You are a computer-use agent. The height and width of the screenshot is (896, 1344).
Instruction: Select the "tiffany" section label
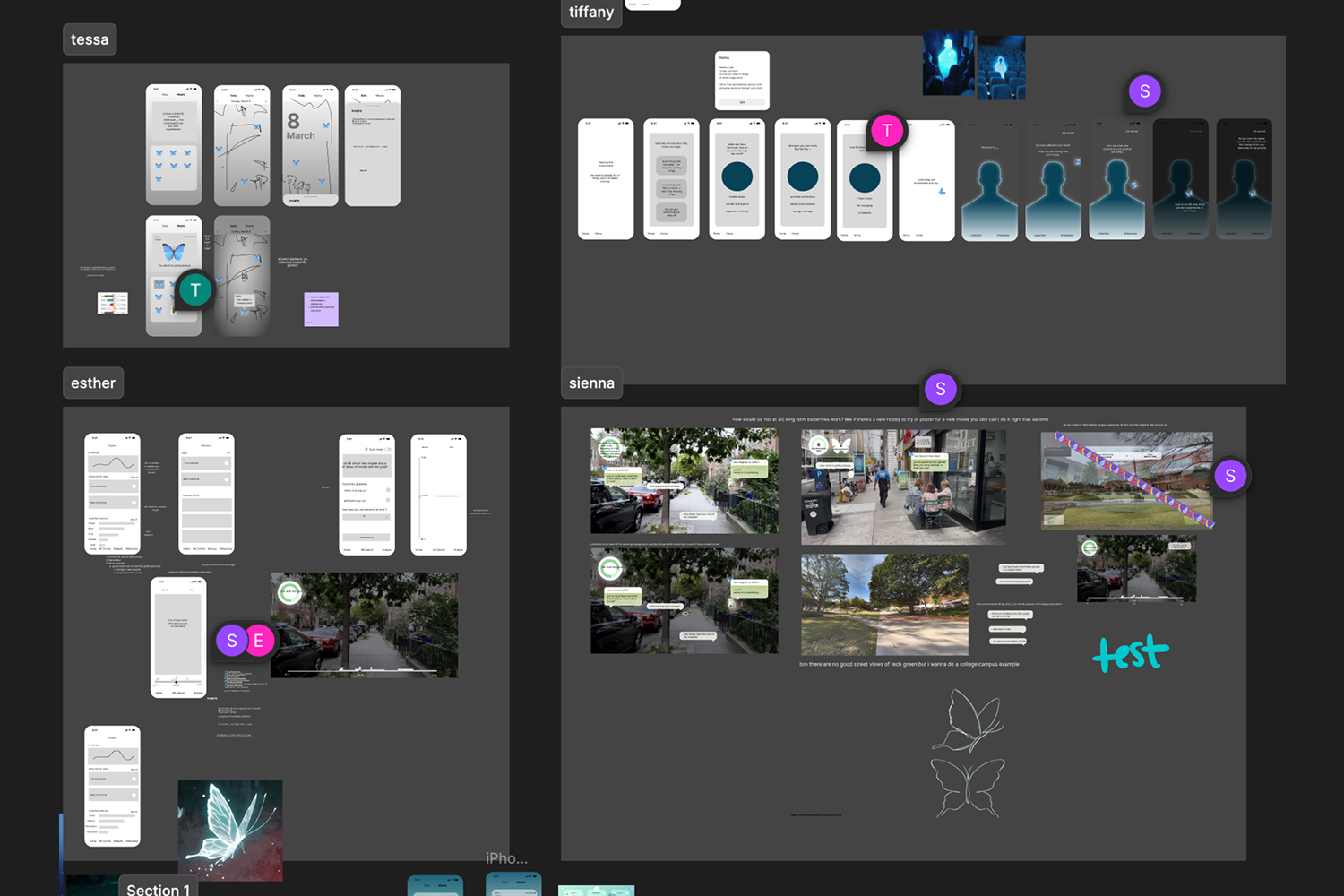point(591,12)
